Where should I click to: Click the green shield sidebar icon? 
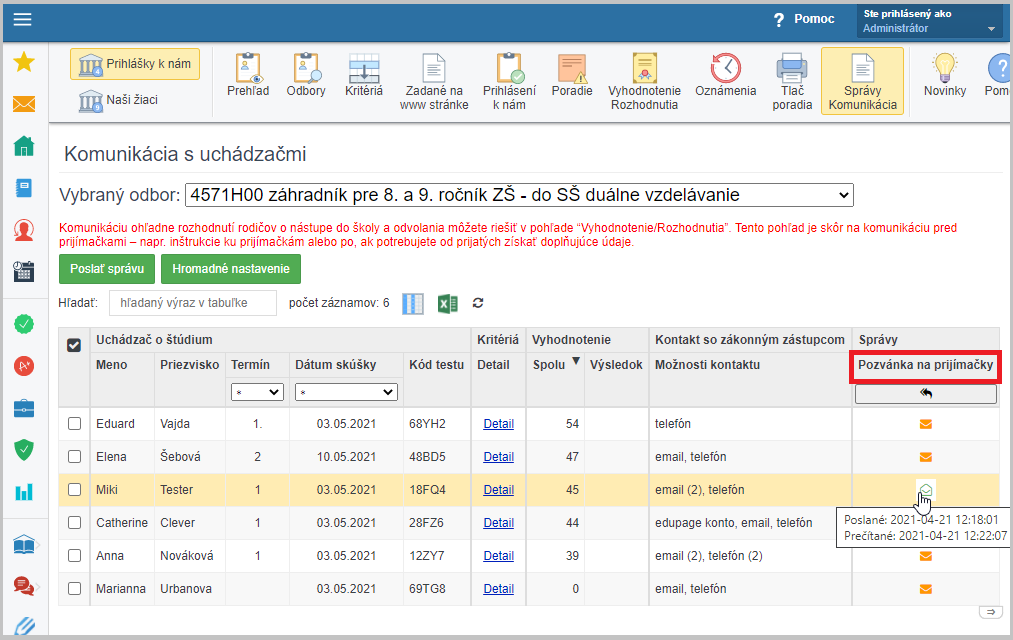point(24,449)
